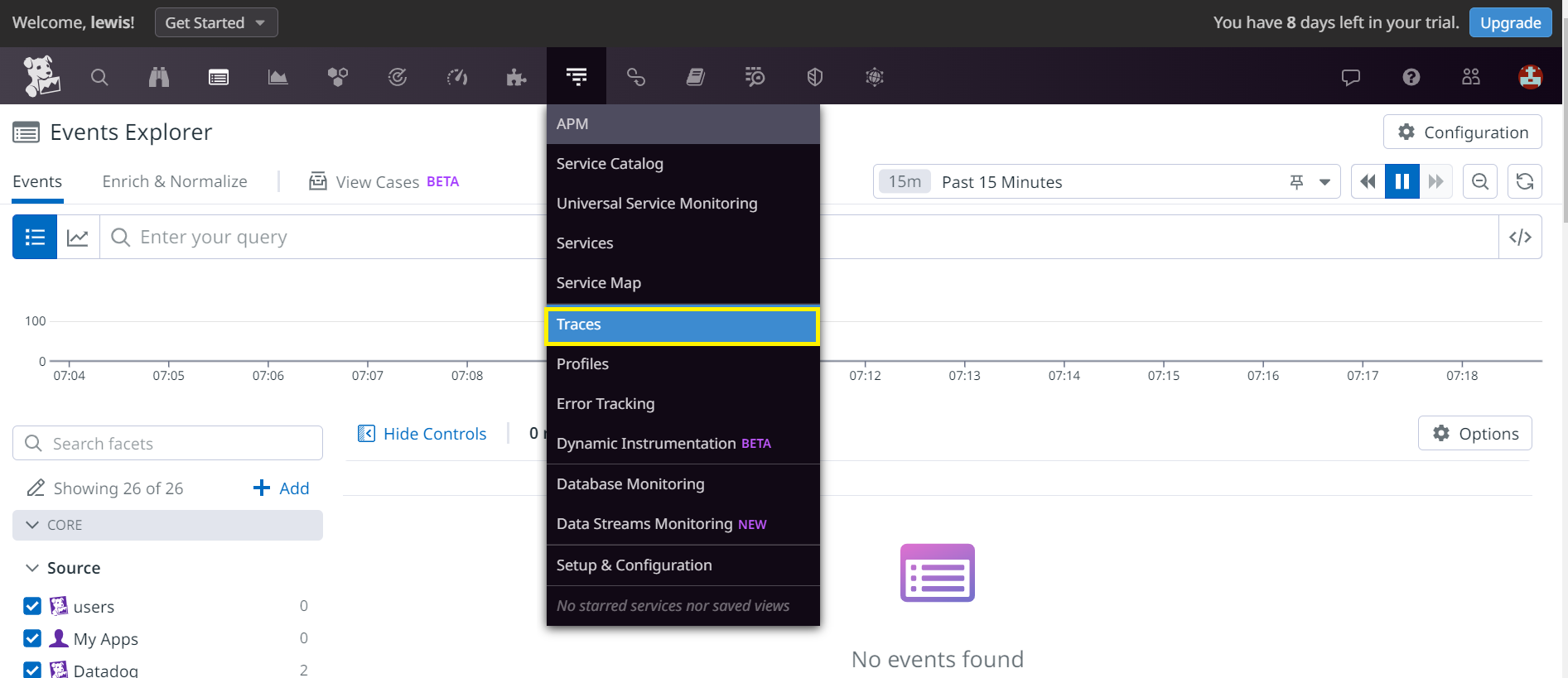Screen dimensions: 1568x678
Task: Open View Cases BETA link
Action: 384,181
